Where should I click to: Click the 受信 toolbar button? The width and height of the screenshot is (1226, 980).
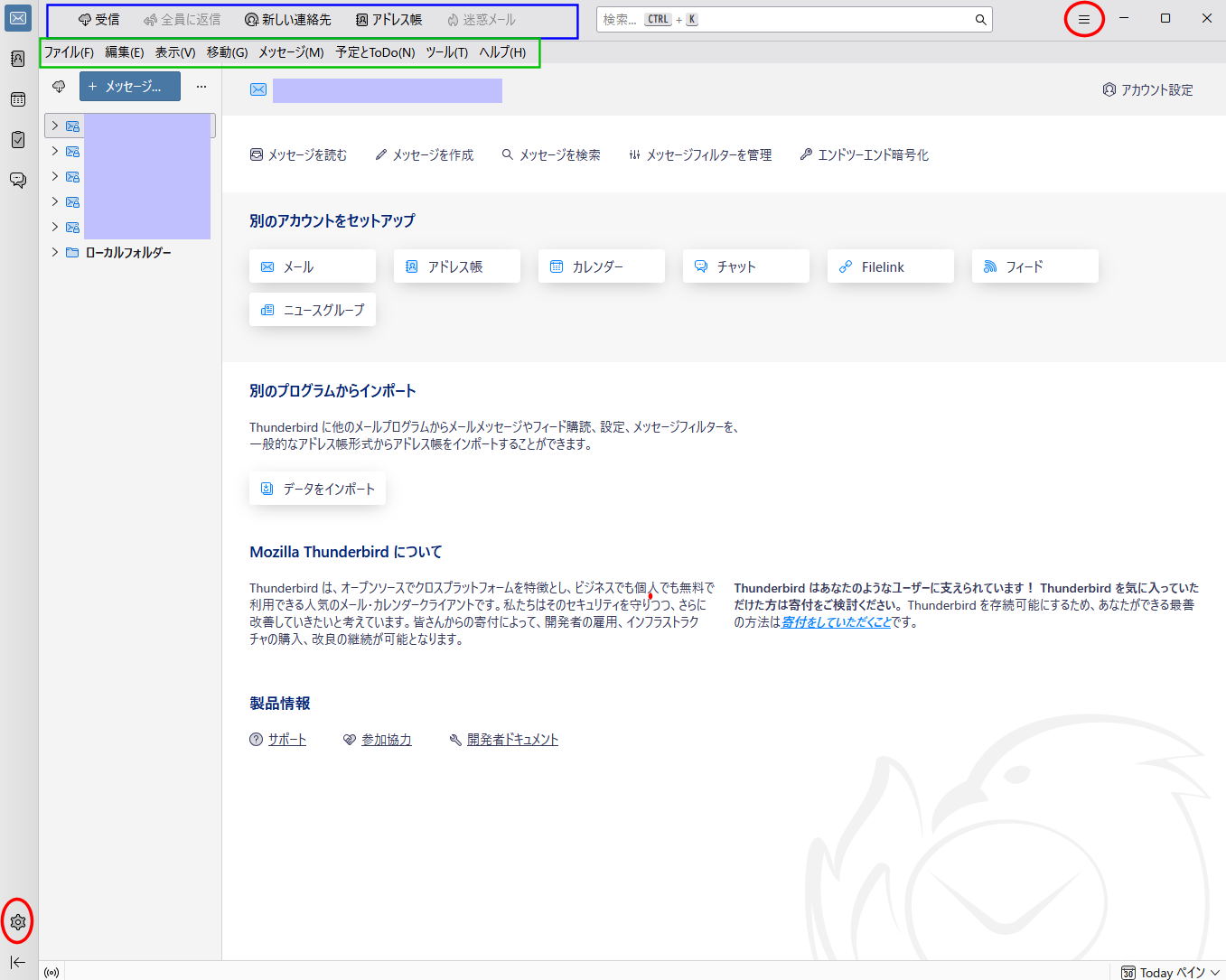pos(98,20)
